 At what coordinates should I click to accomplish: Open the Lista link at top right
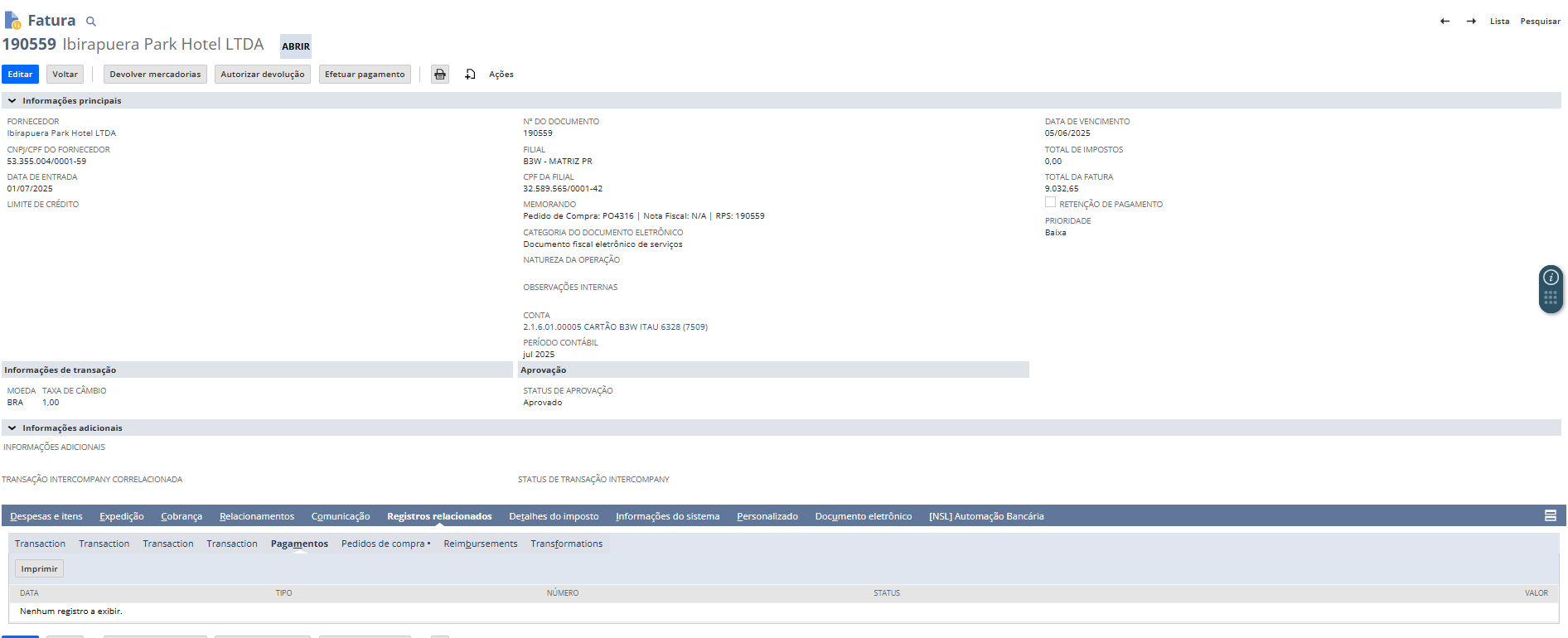coord(1499,22)
